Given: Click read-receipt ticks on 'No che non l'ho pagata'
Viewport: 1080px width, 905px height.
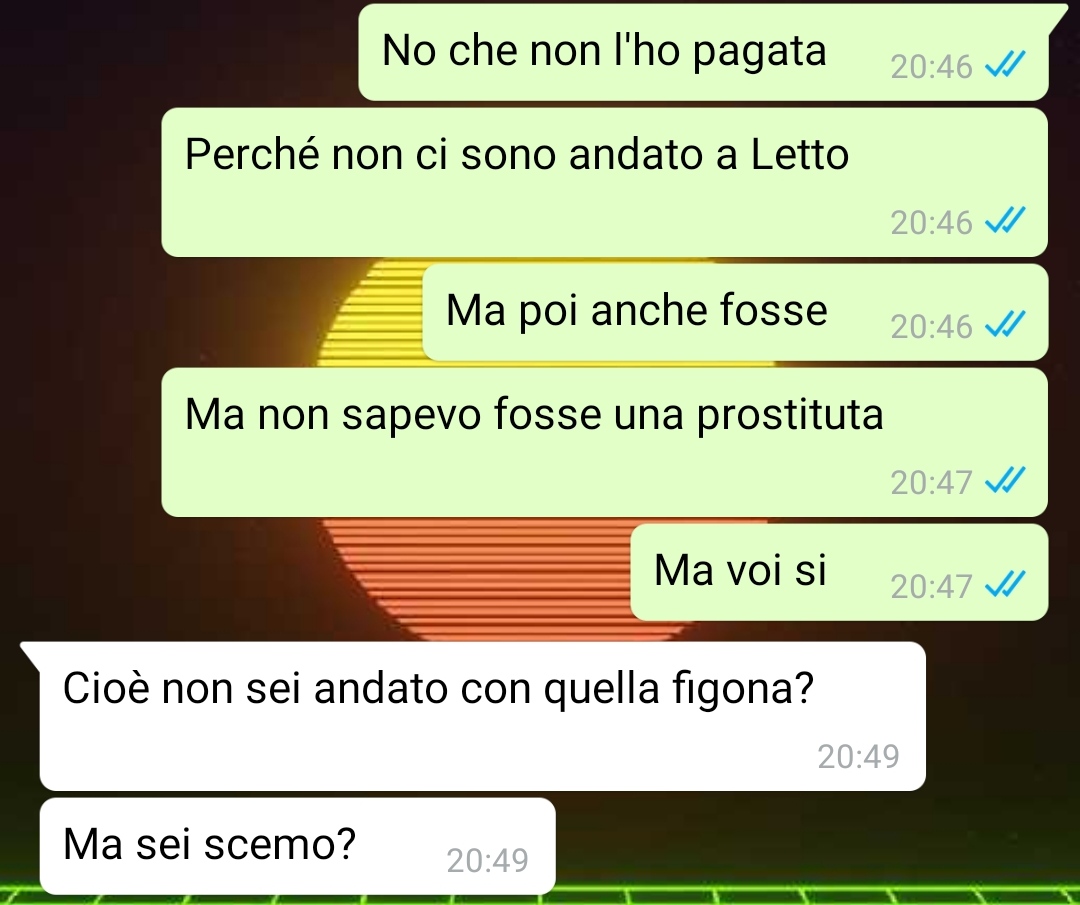Looking at the screenshot, I should (1006, 64).
